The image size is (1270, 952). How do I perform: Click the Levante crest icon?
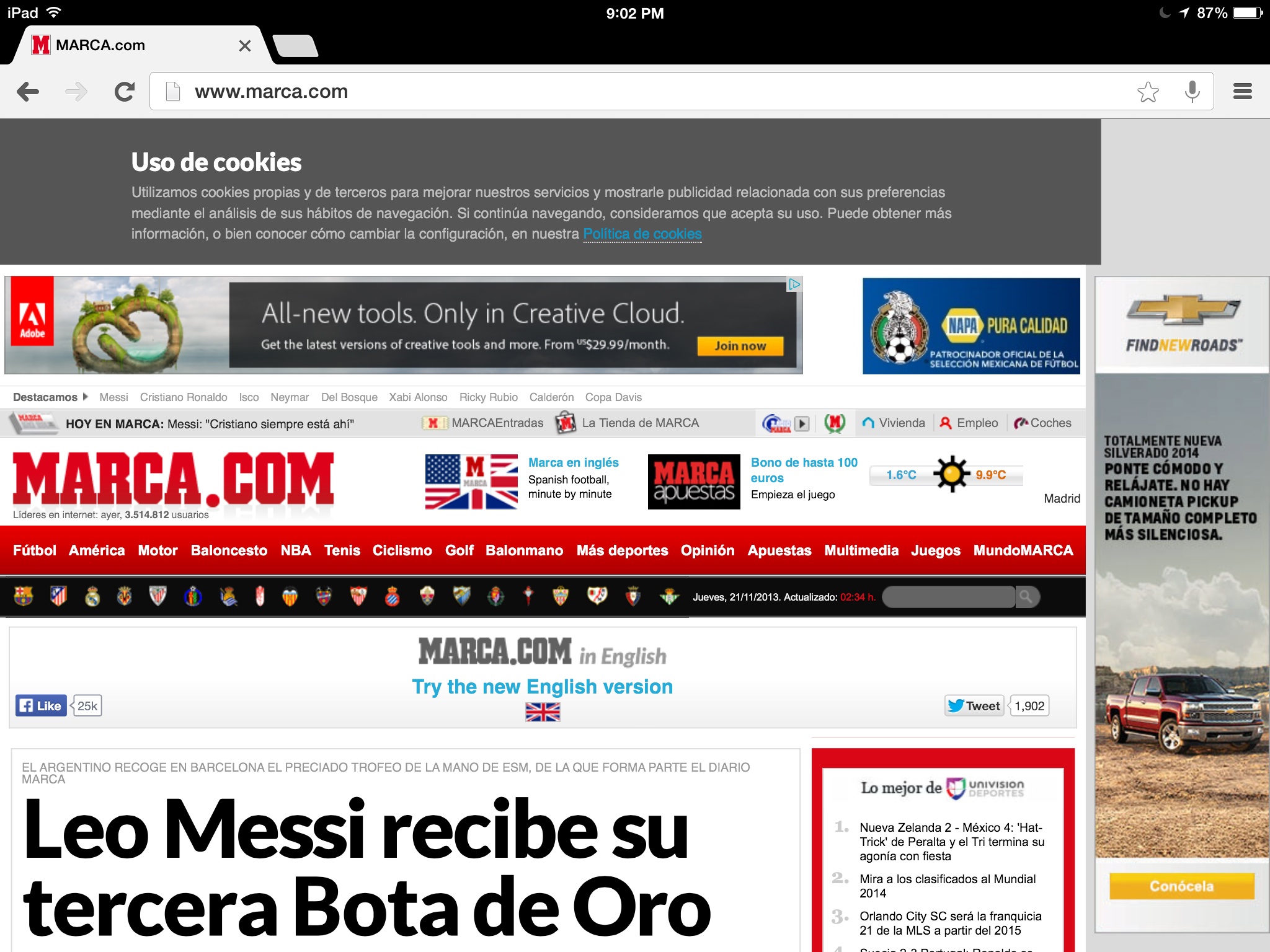pyautogui.click(x=324, y=596)
